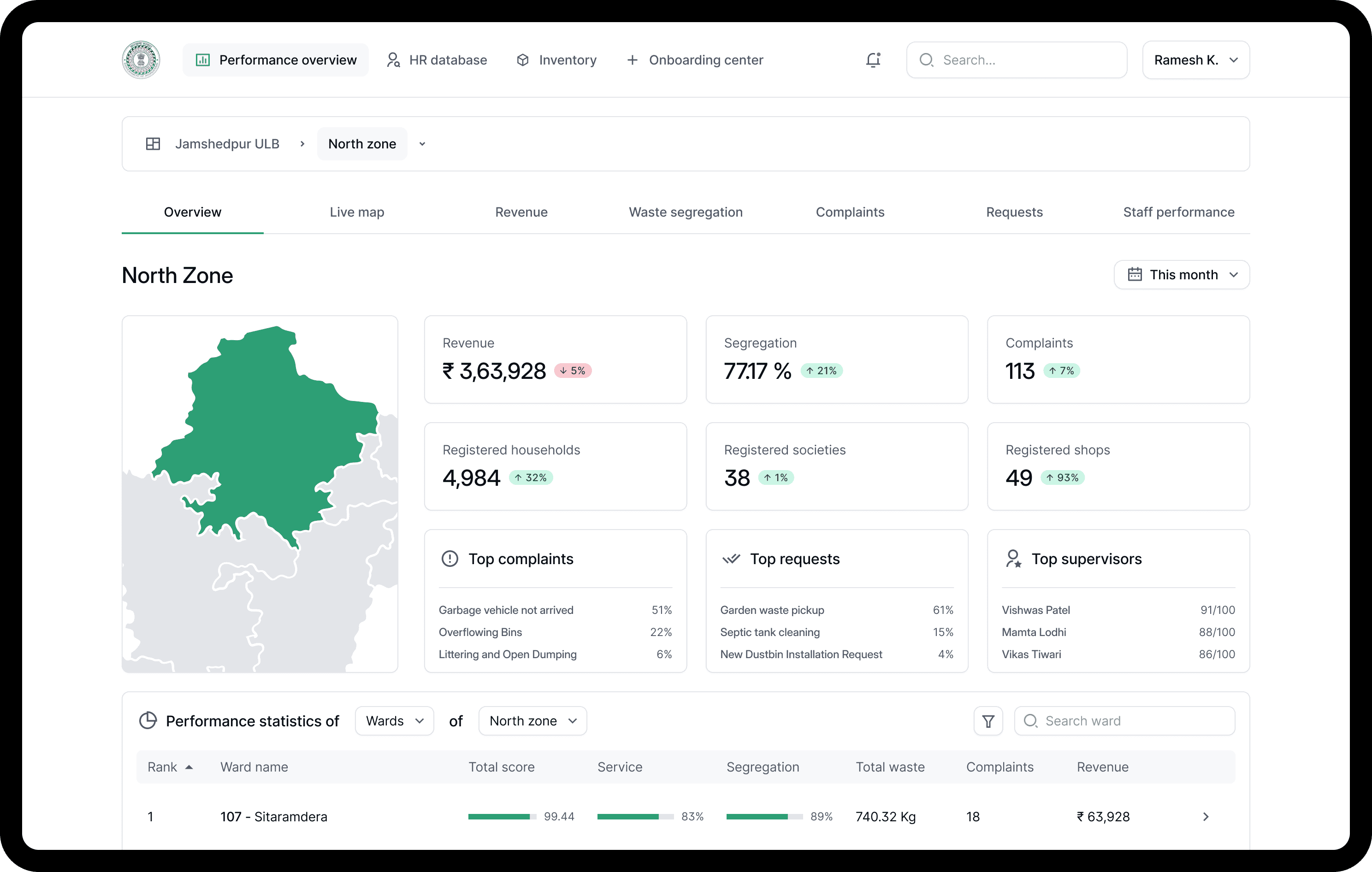Toggle Rank column sort arrow
Image resolution: width=1372 pixels, height=872 pixels.
tap(189, 767)
